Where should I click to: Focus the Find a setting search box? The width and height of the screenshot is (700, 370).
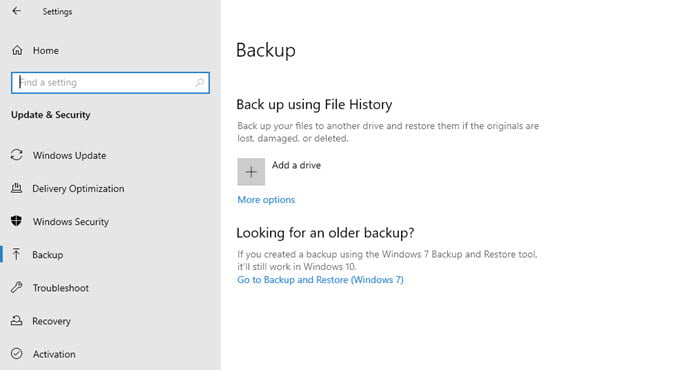(x=110, y=83)
